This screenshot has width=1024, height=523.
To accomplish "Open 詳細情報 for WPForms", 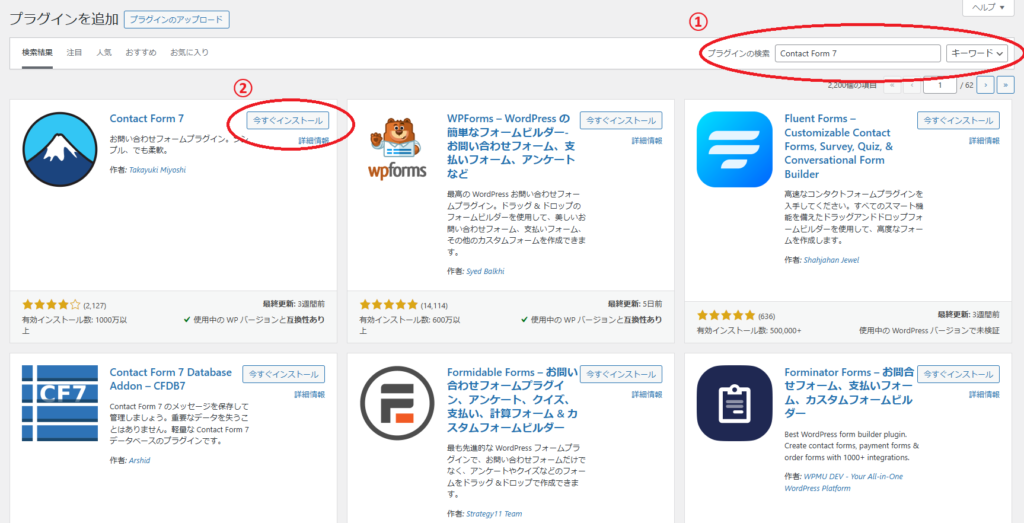I will [x=647, y=140].
